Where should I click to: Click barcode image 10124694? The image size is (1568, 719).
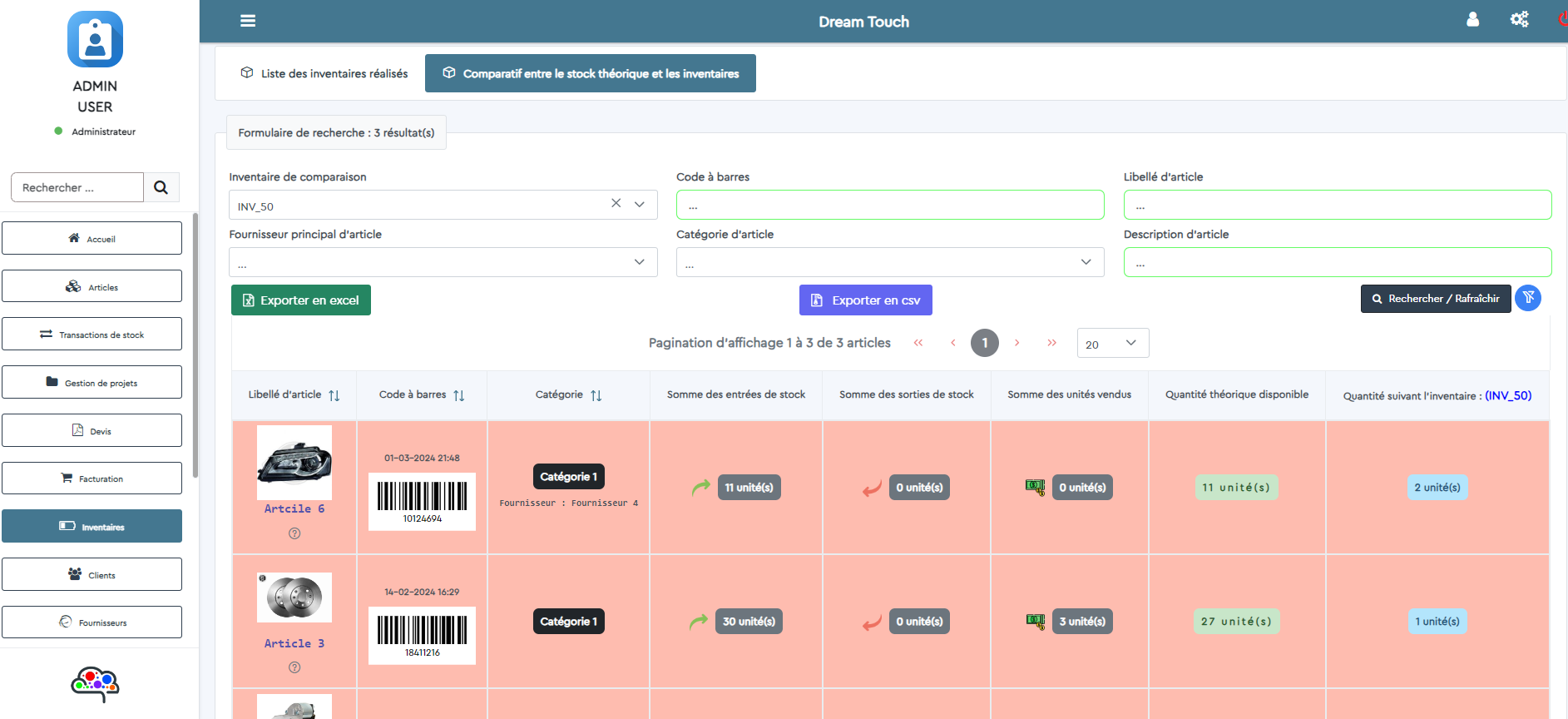click(x=422, y=502)
